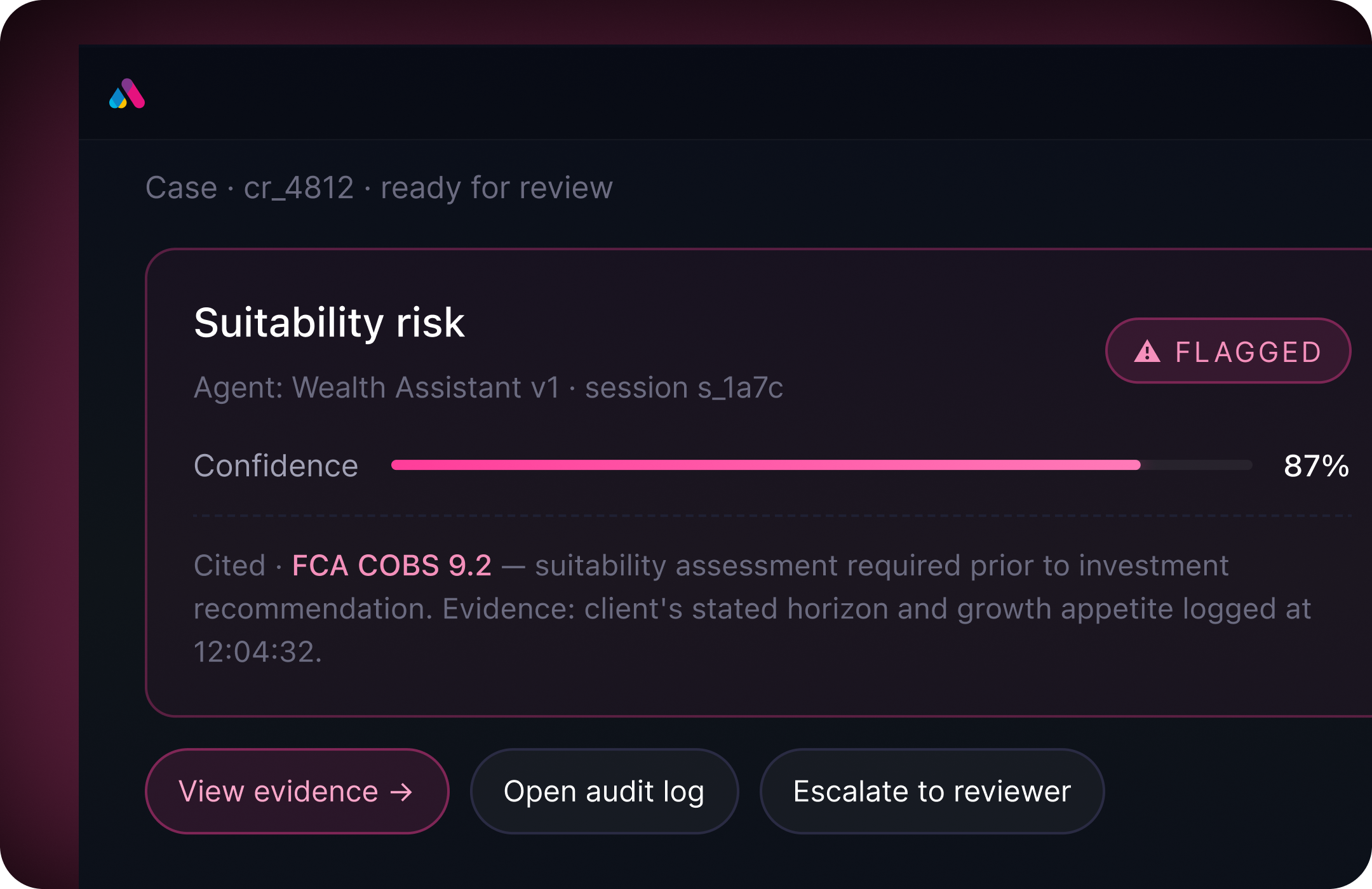Click the colorful app logo icon
Viewport: 1372px width, 889px height.
(x=127, y=93)
